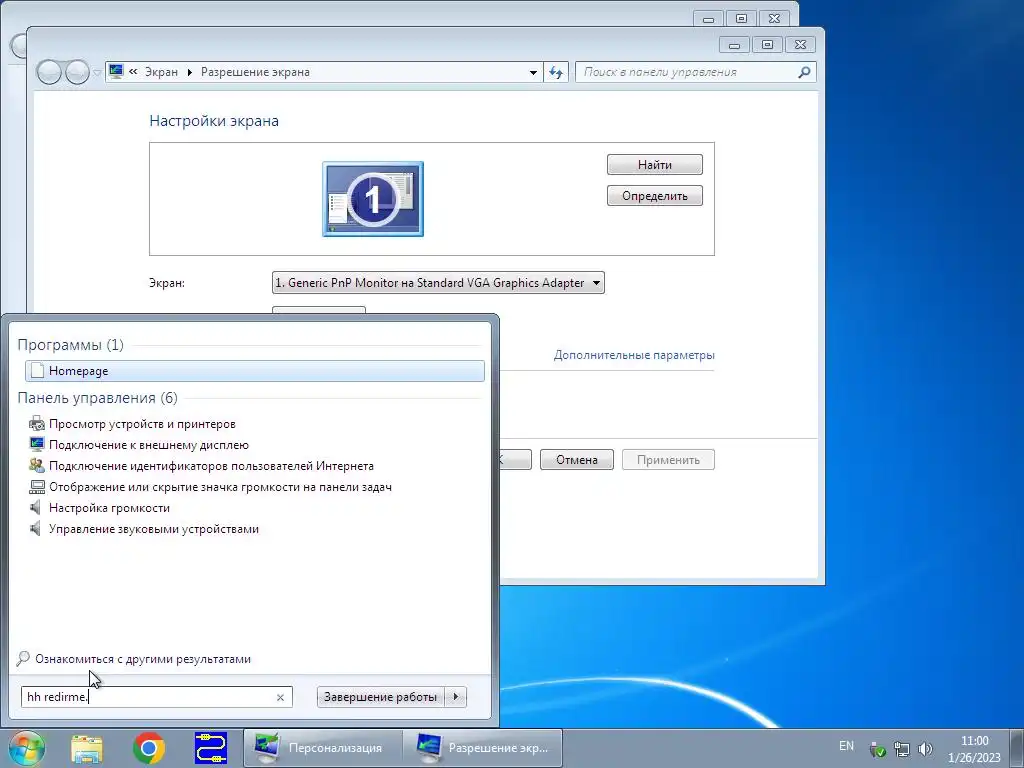Open Дополнительные параметры link
The image size is (1024, 768).
coord(634,355)
